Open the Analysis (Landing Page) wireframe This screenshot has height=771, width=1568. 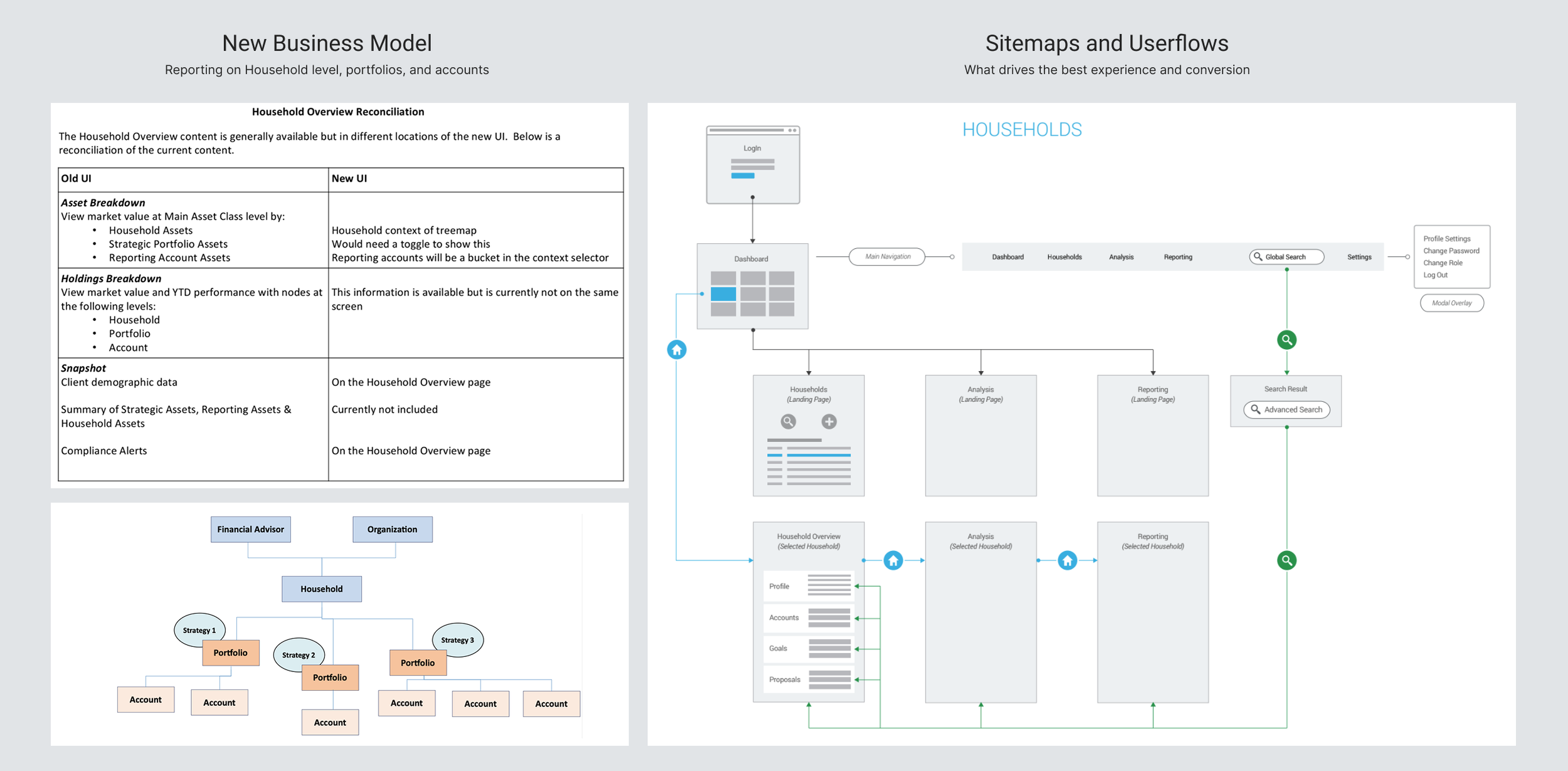point(980,436)
